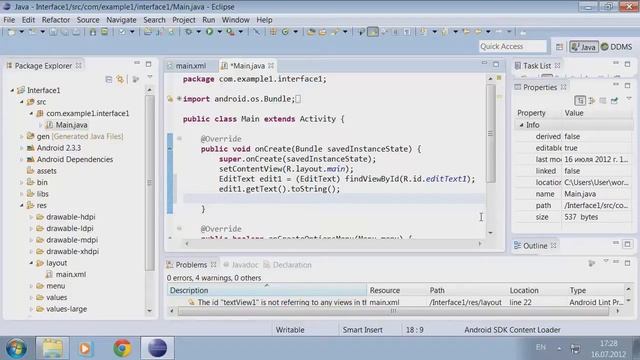Open Package Explorer view menu triangle
This screenshot has width=640, height=360.
[x=150, y=77]
